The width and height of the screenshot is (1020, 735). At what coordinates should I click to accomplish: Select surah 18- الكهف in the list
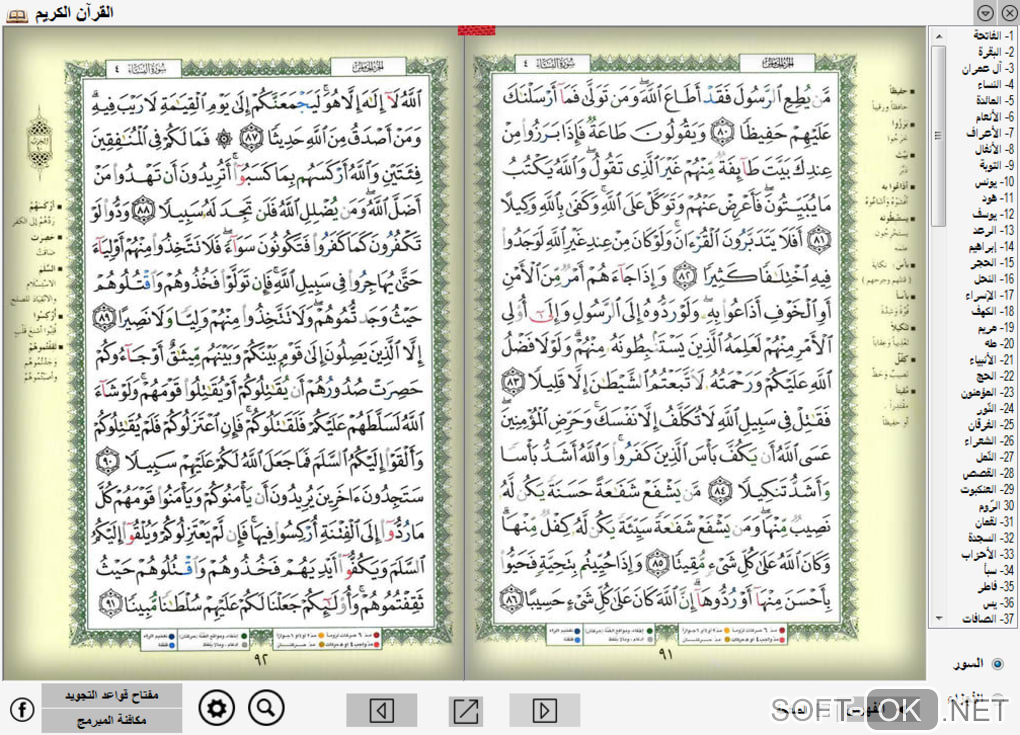(993, 312)
